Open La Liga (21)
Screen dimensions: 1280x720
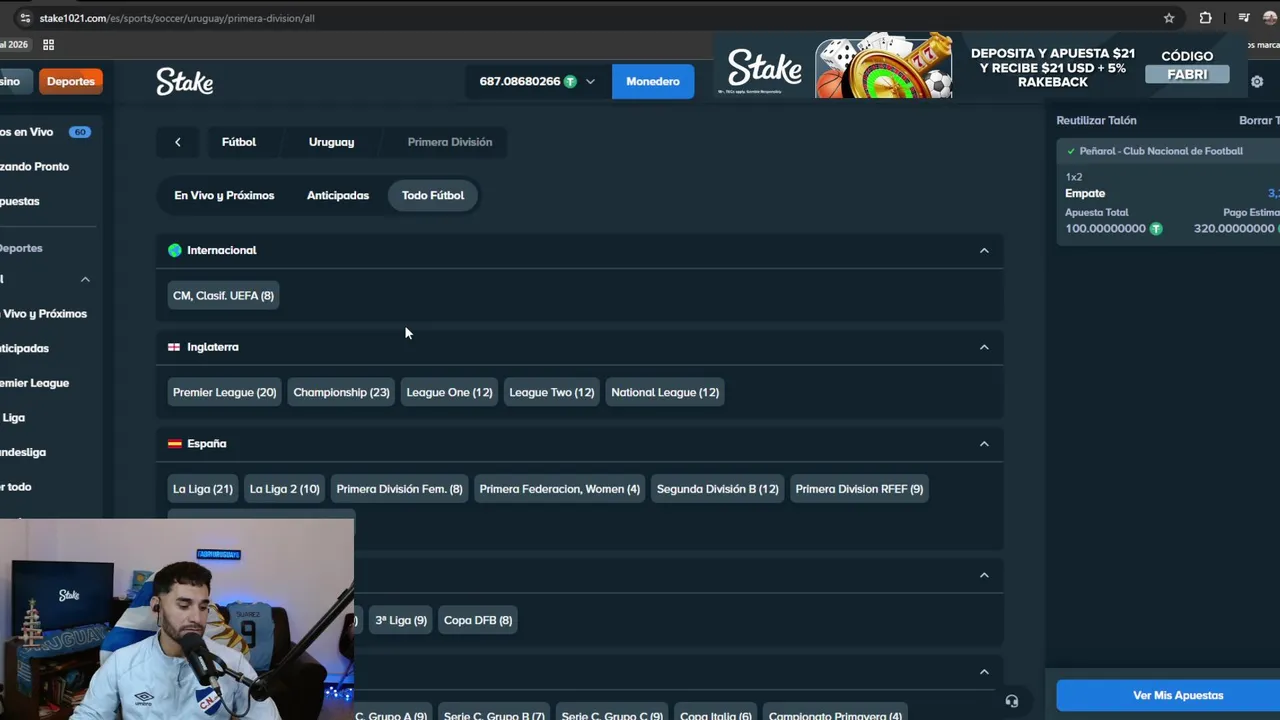tap(202, 489)
